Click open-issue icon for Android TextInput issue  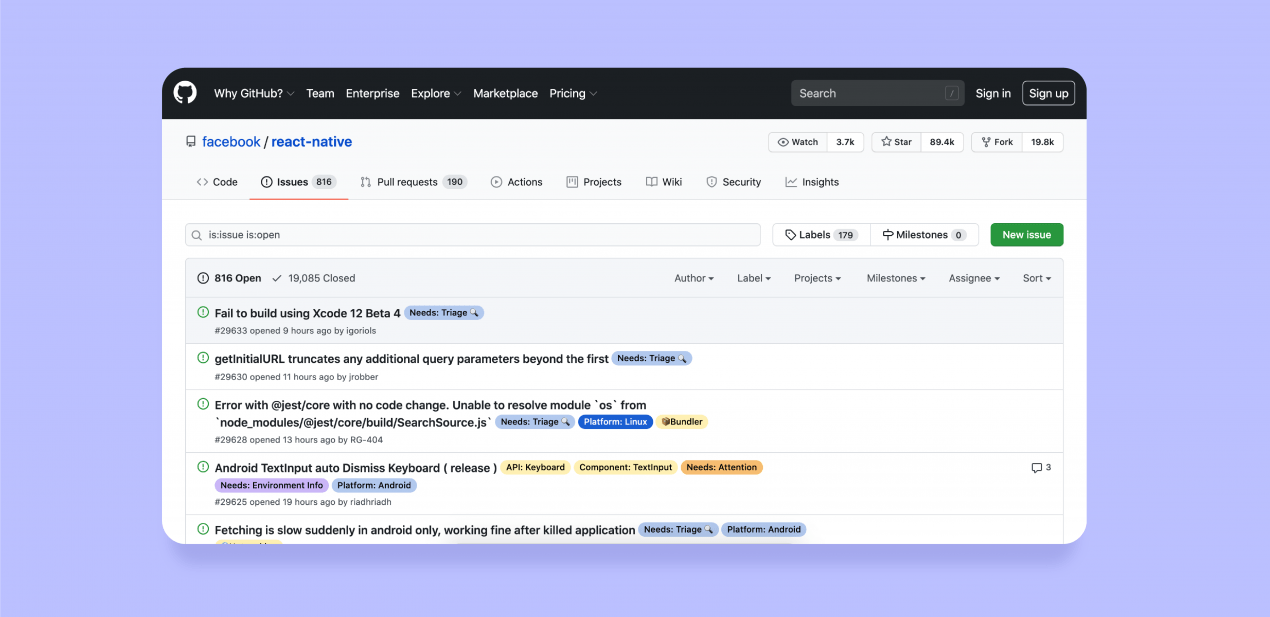[203, 467]
